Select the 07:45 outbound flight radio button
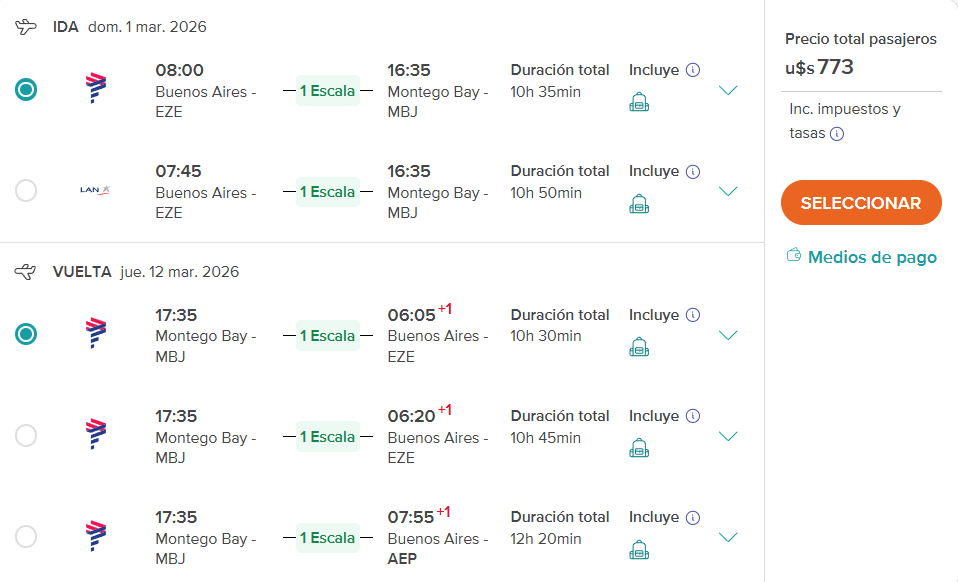 (27, 190)
